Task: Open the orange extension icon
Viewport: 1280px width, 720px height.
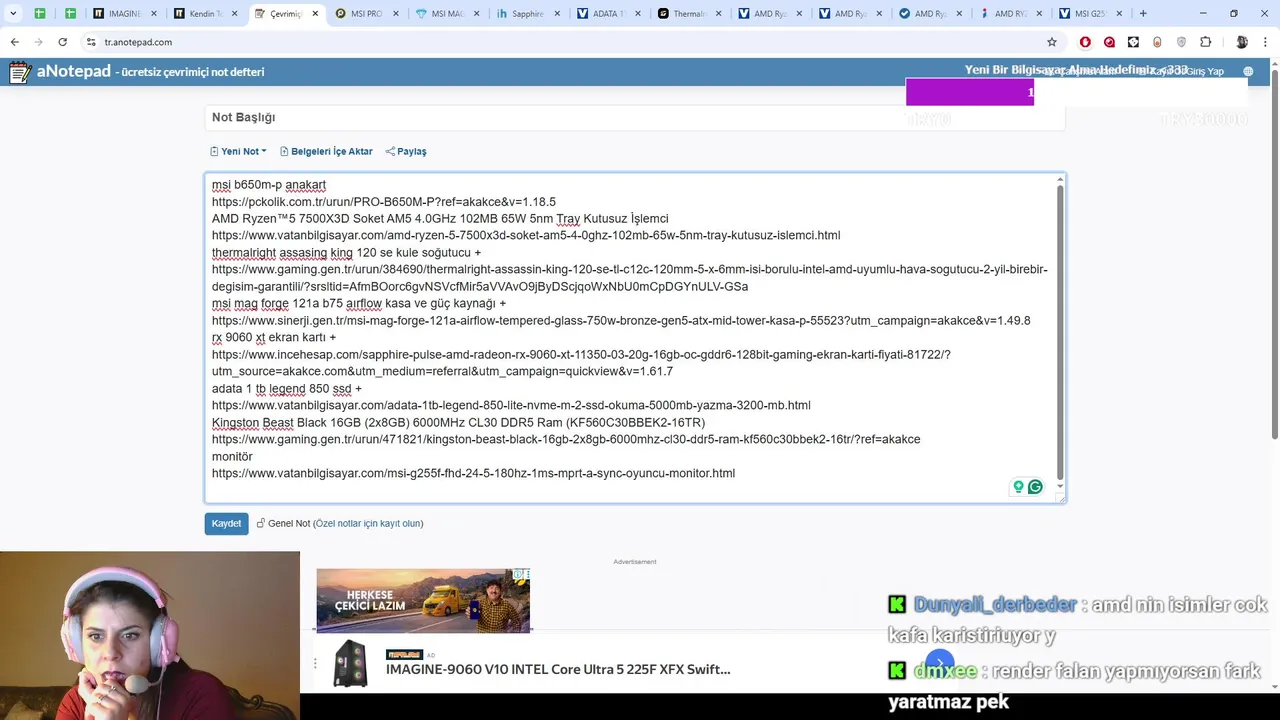Action: (1157, 42)
